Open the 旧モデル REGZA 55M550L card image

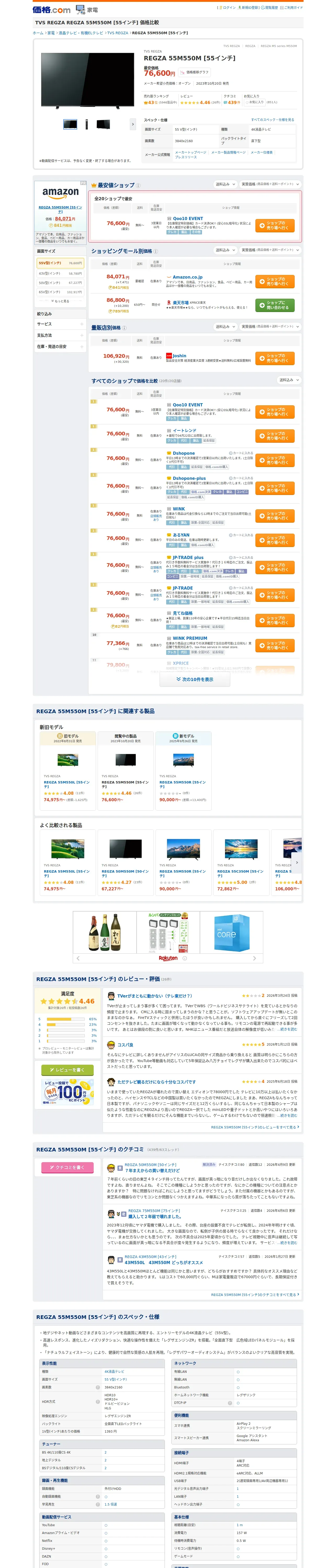click(x=68, y=760)
